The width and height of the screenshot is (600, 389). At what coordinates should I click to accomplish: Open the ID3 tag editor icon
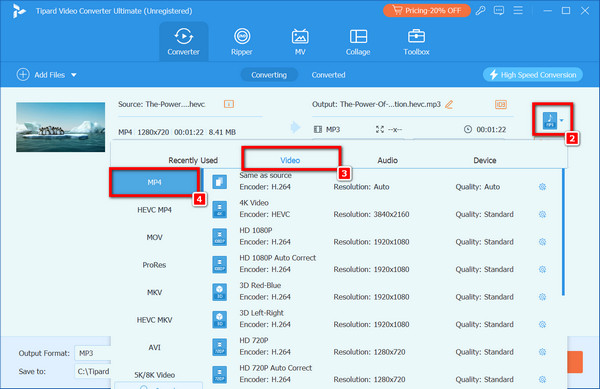coord(501,104)
